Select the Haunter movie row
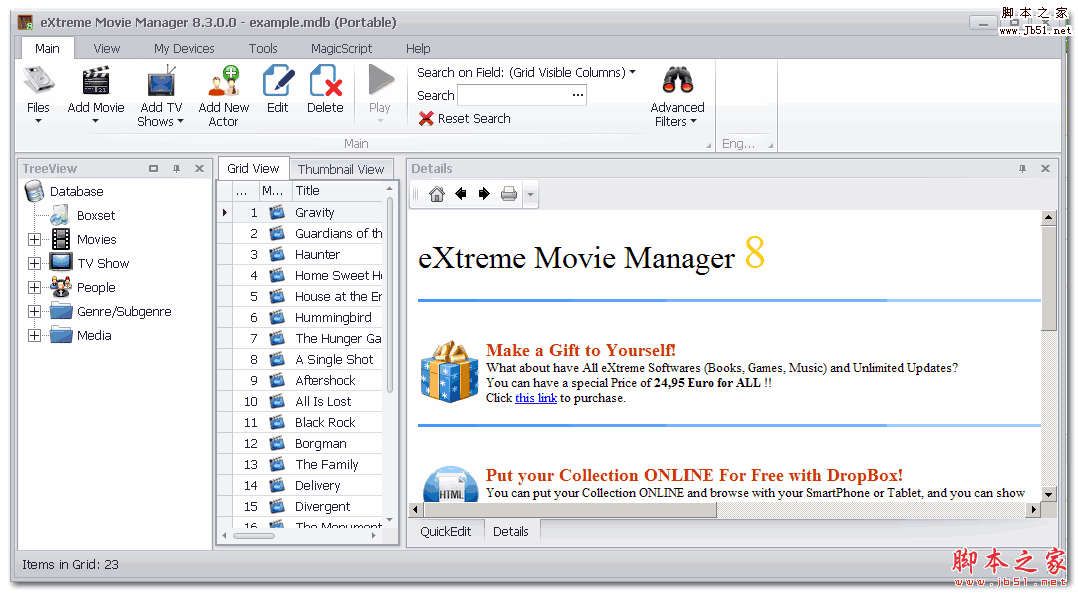The height and width of the screenshot is (593, 1078). point(307,255)
